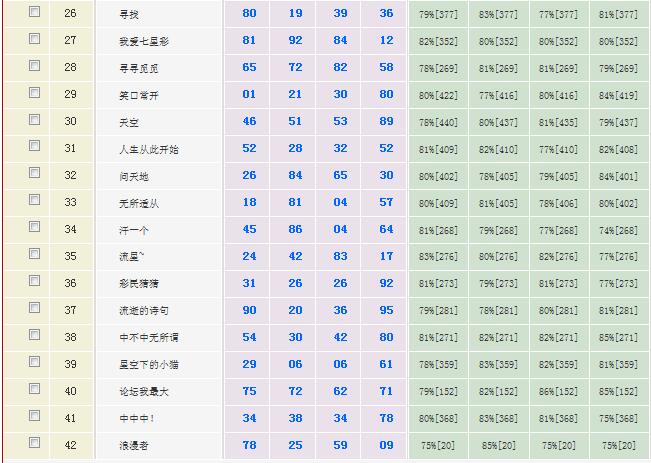Click number 45 in the 汗一个 row
The width and height of the screenshot is (651, 463).
(x=250, y=229)
